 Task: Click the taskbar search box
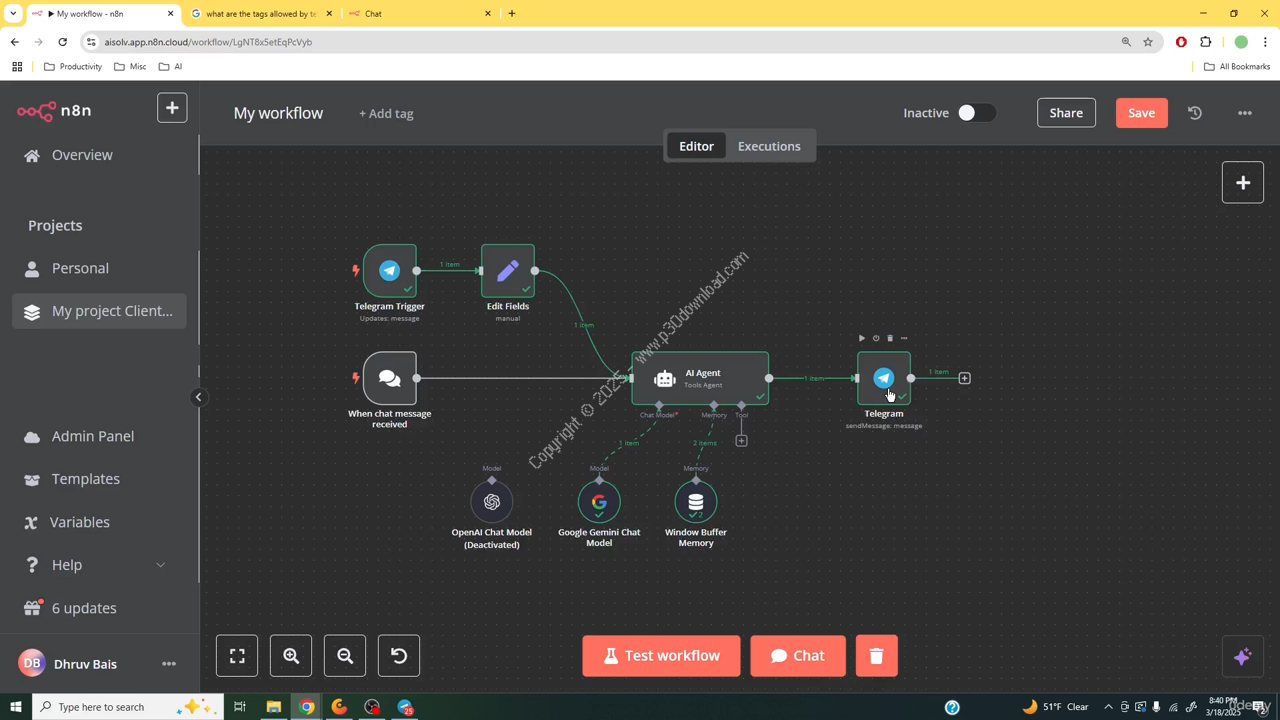[130, 707]
